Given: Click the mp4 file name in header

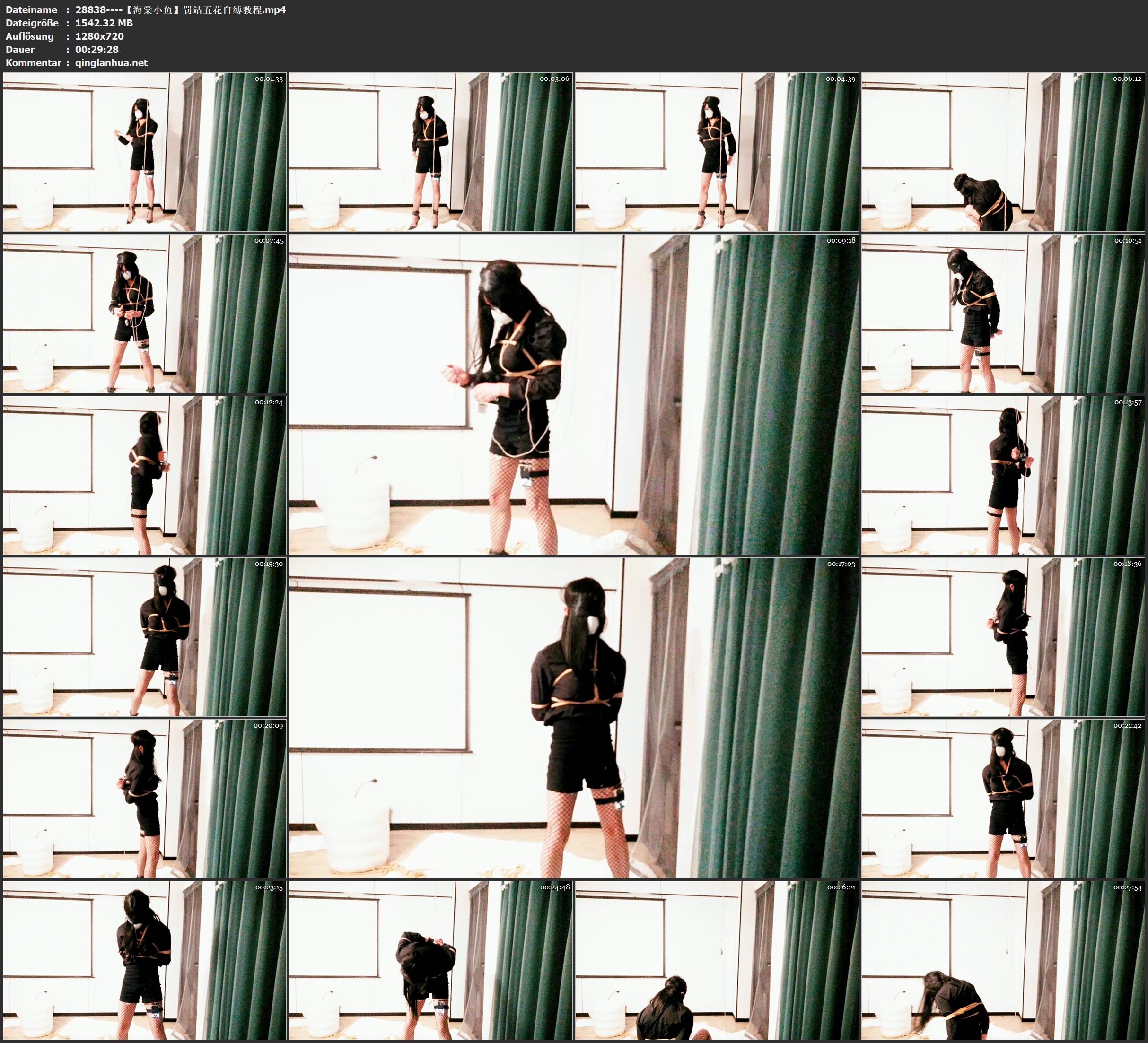Looking at the screenshot, I should [x=181, y=9].
